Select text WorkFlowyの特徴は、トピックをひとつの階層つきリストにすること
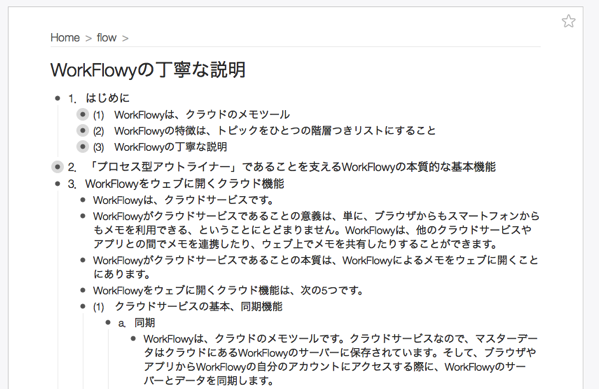Image resolution: width=599 pixels, height=389 pixels. click(275, 131)
